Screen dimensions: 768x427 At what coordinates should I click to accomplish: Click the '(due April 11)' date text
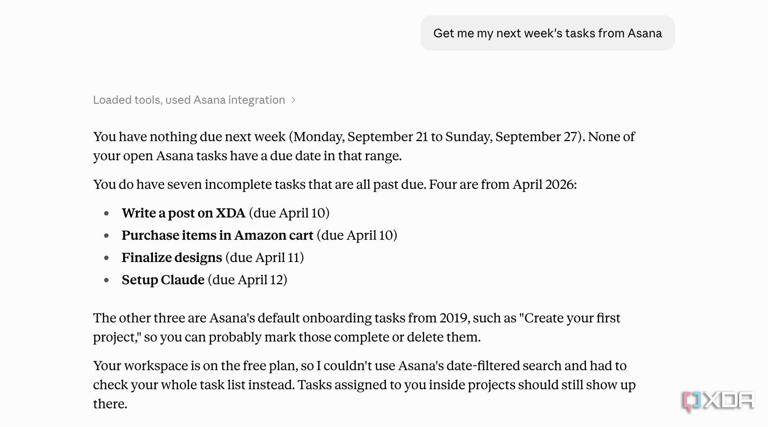[264, 258]
